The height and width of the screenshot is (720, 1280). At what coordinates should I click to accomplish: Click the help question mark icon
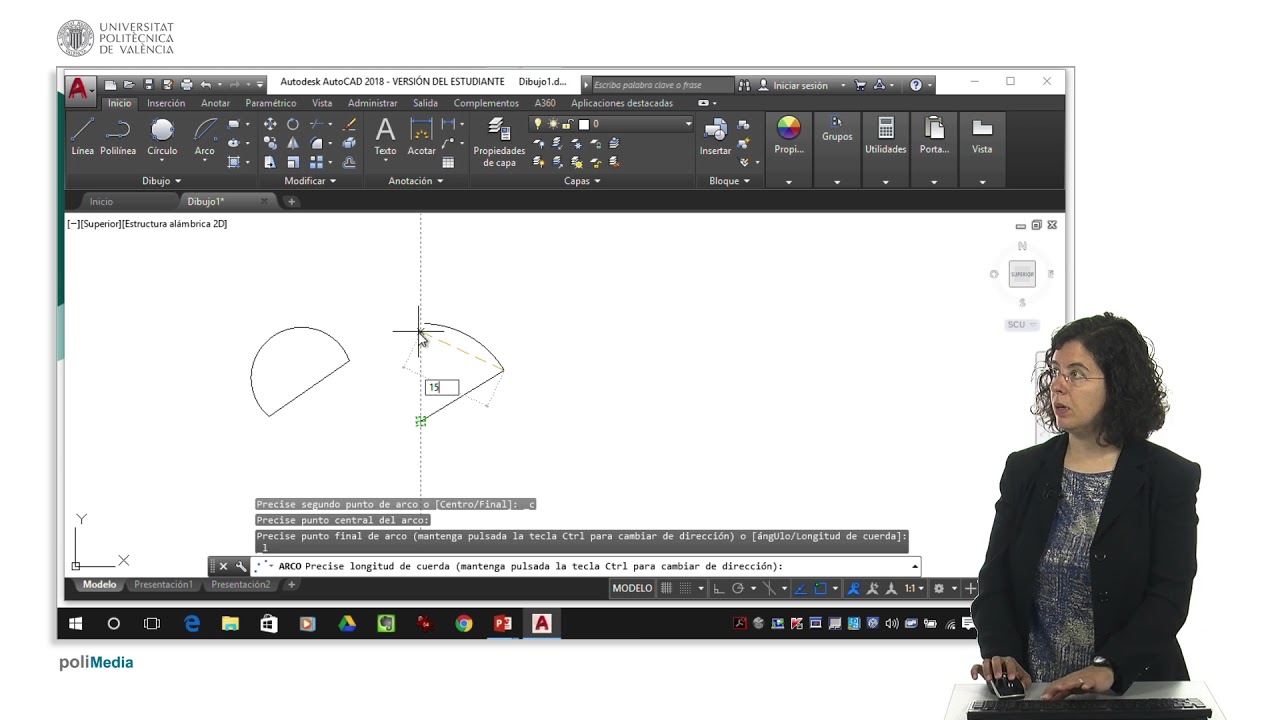[916, 85]
